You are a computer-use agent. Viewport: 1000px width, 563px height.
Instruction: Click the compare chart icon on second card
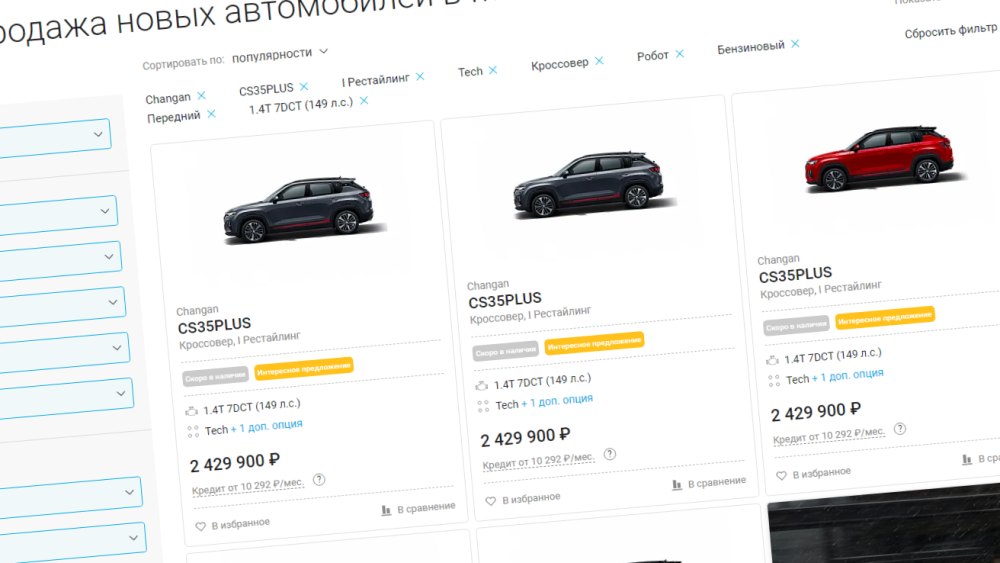[678, 484]
